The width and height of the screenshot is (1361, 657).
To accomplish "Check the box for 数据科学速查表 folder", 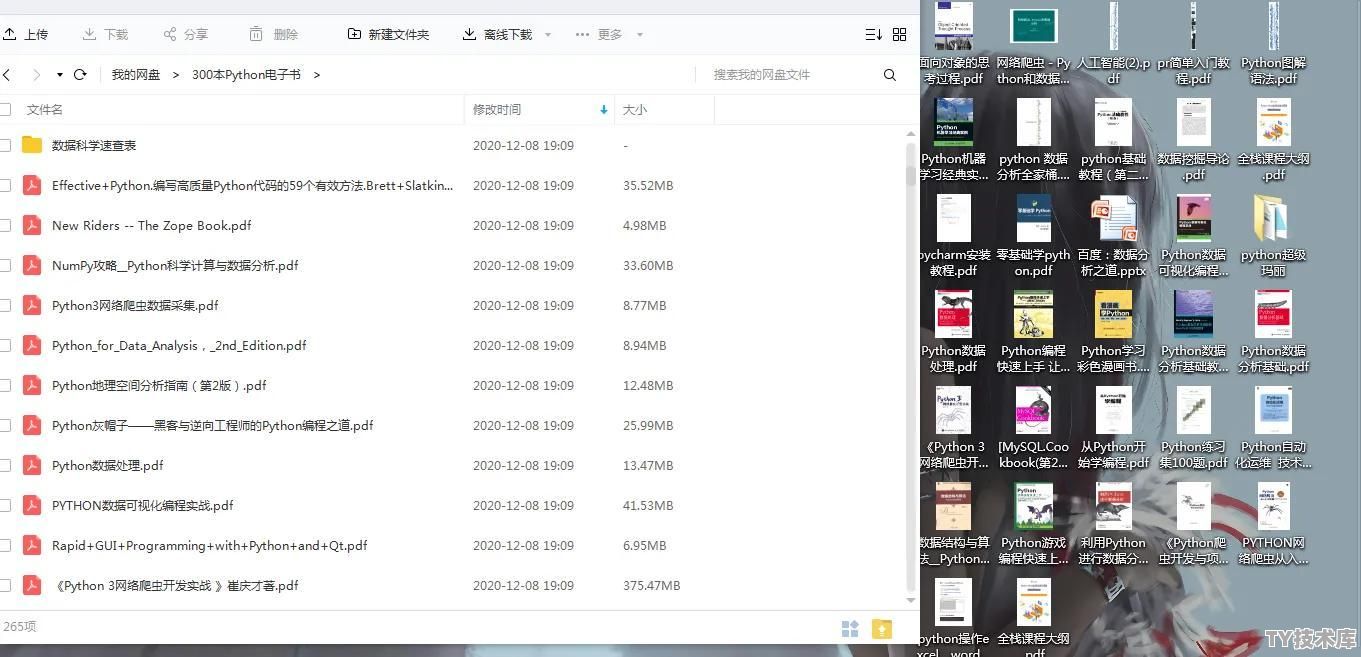I will pyautogui.click(x=5, y=145).
